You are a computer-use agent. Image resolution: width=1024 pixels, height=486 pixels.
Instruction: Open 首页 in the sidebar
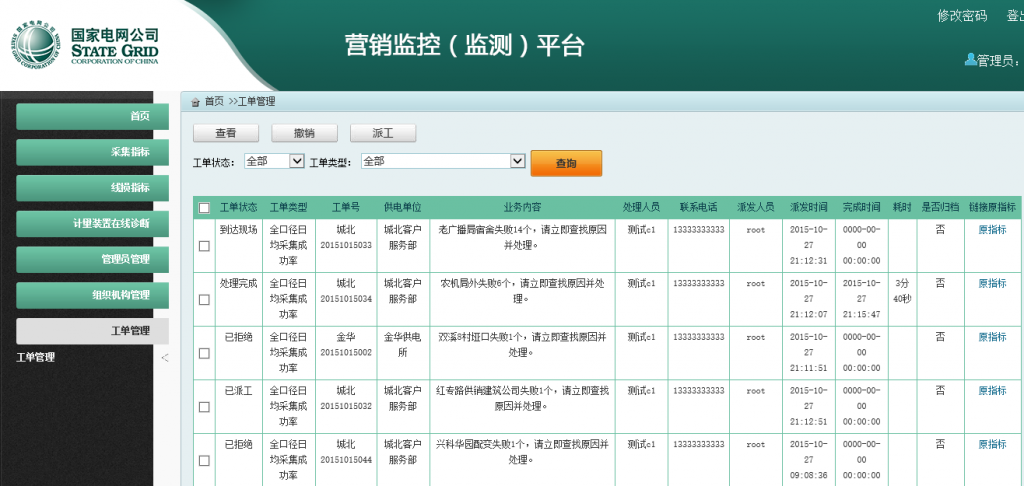92,116
